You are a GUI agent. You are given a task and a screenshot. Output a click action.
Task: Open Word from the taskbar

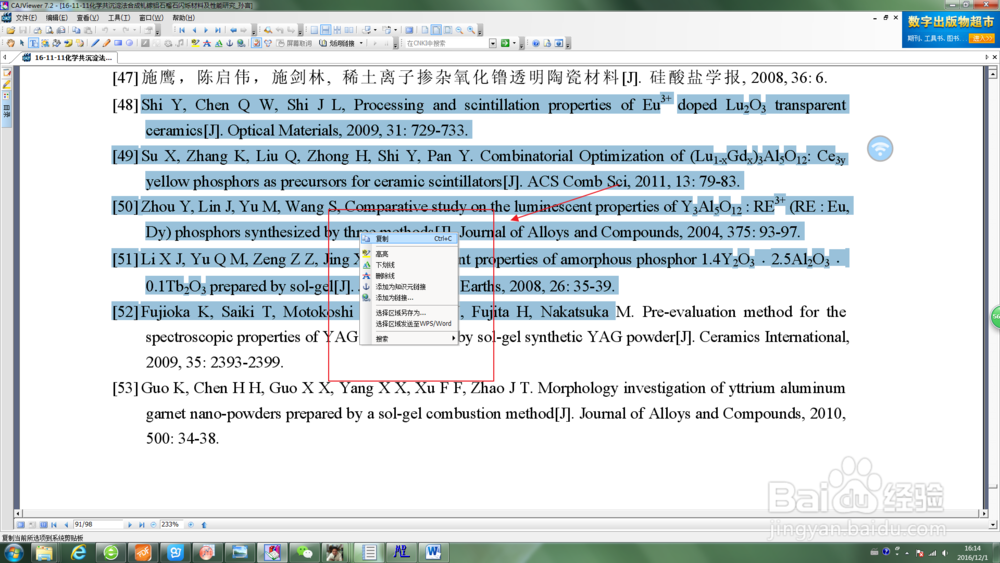pyautogui.click(x=434, y=552)
